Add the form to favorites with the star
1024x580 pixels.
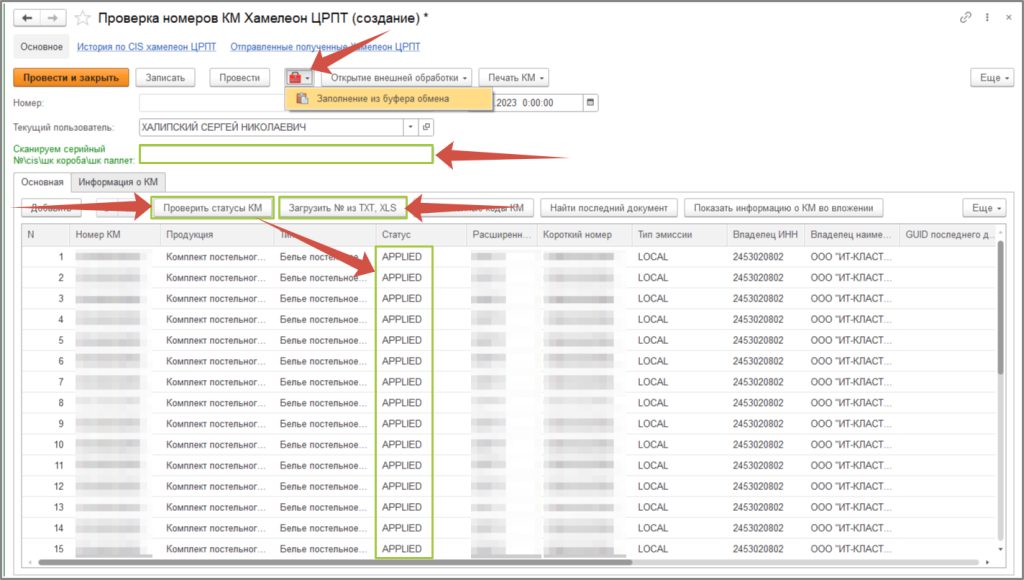[x=83, y=18]
